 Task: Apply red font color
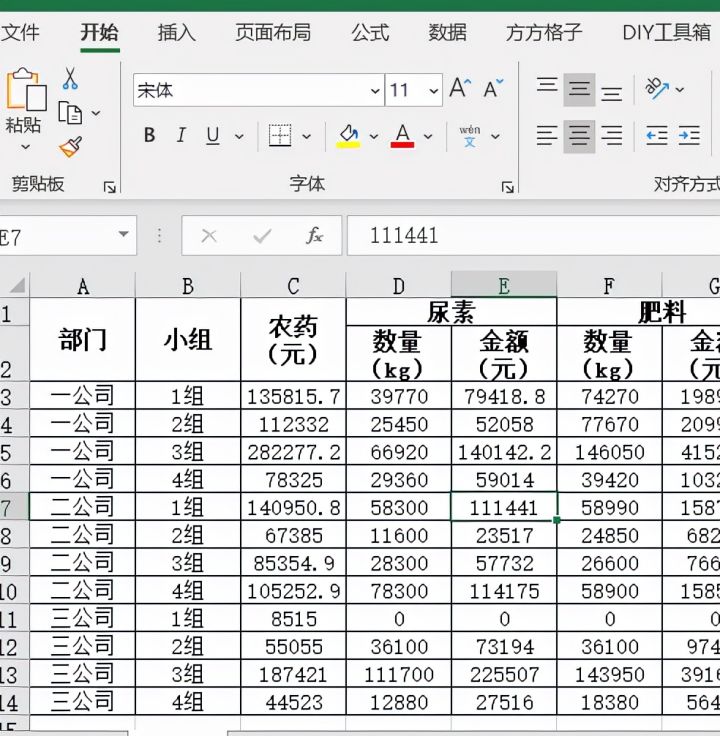[x=402, y=136]
